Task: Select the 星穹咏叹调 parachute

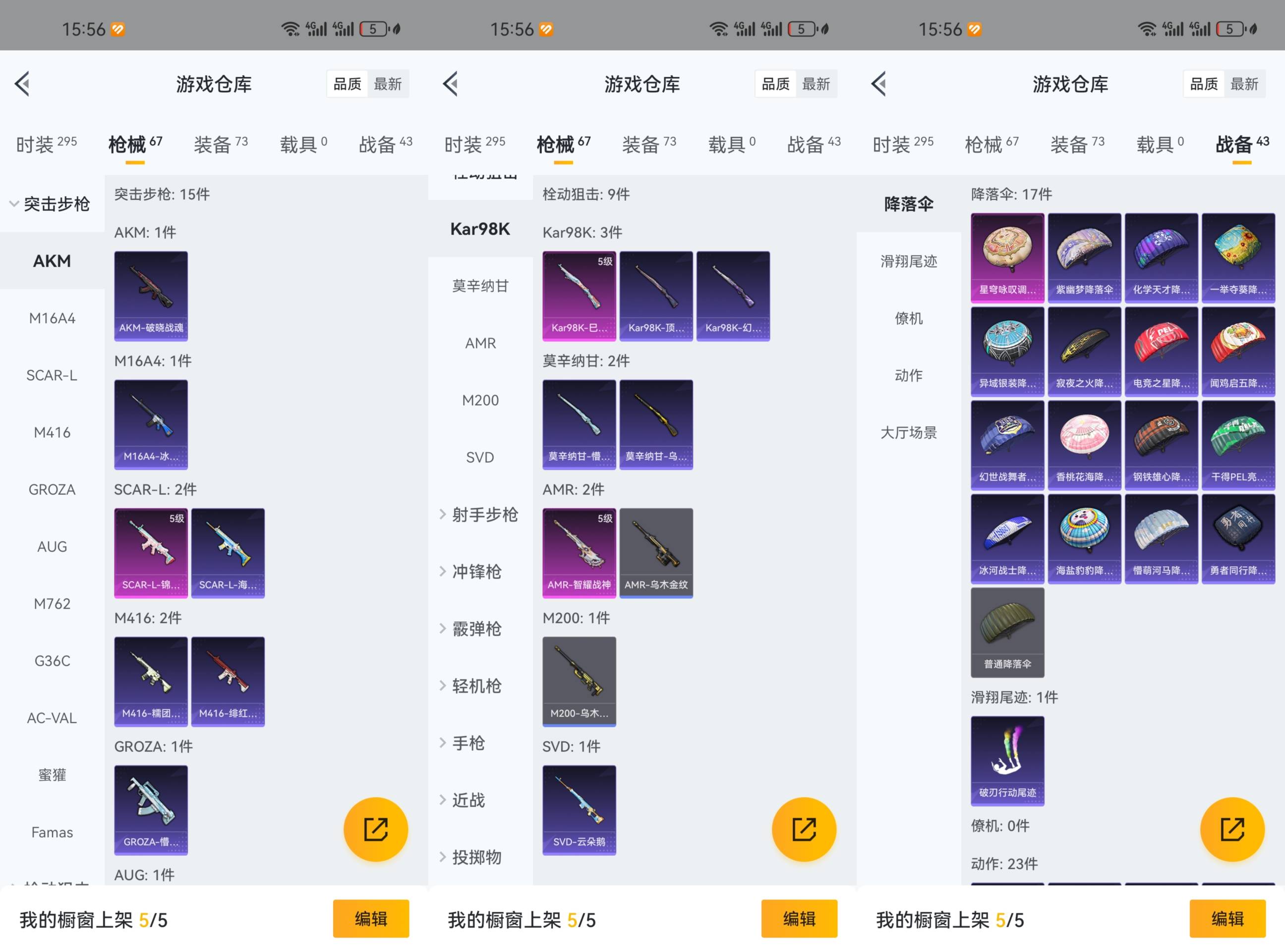Action: tap(1007, 258)
